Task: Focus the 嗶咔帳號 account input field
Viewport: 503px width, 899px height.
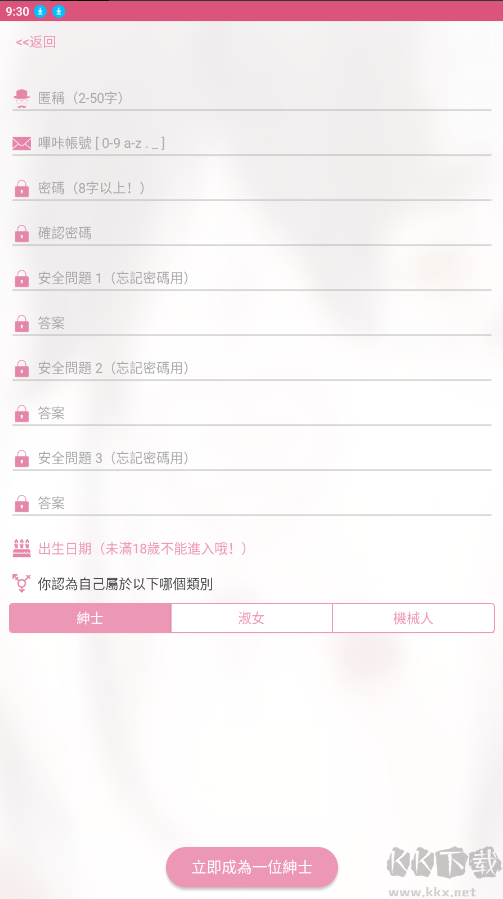Action: coord(264,143)
